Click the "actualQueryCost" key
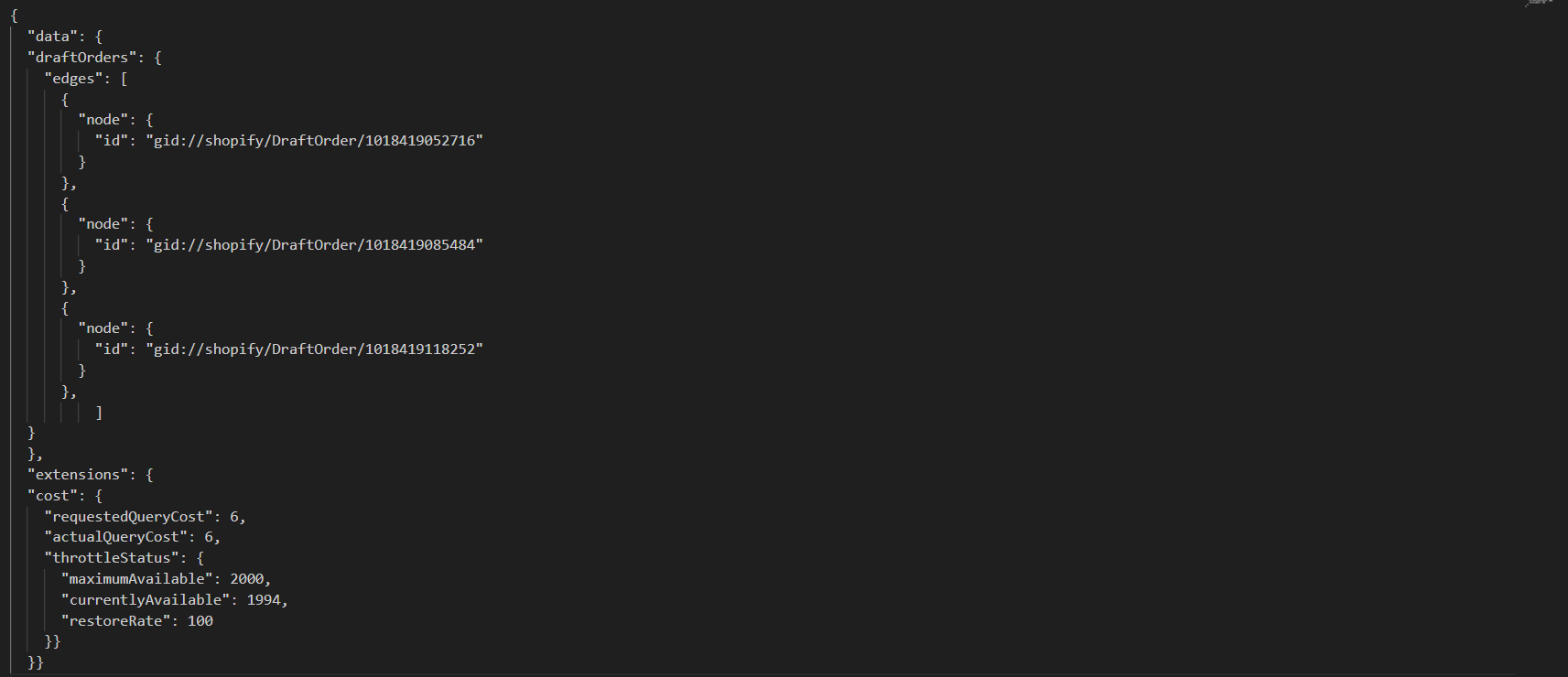Screen dimensions: 1568x677 pyautogui.click(x=116, y=537)
